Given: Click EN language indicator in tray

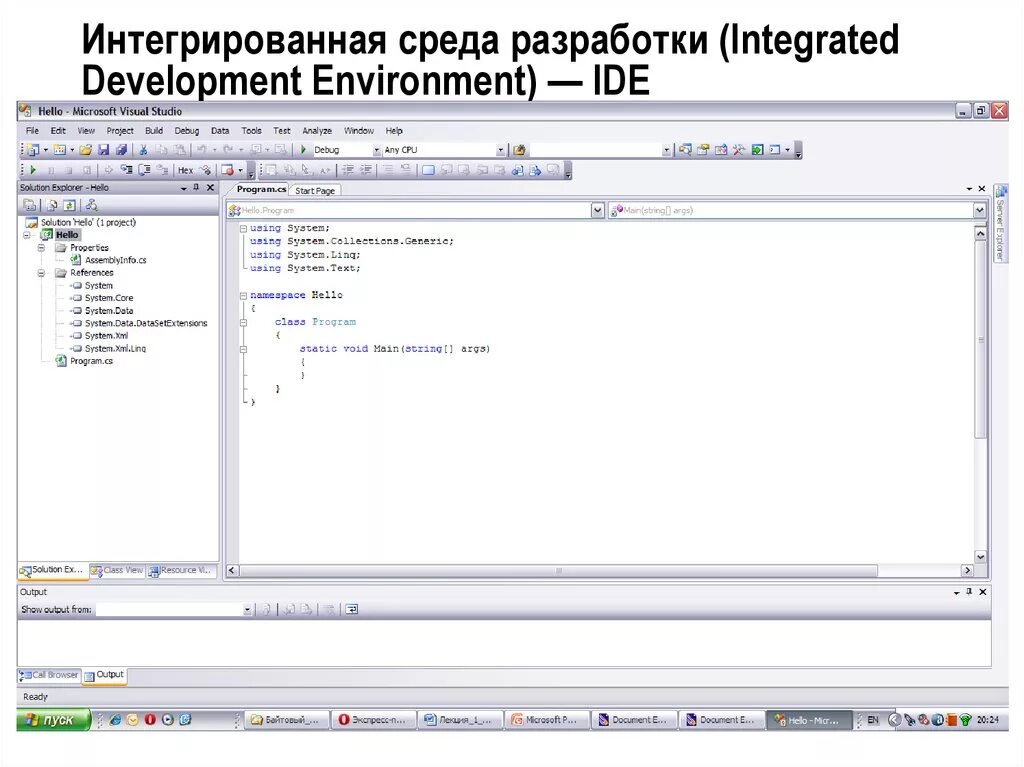Looking at the screenshot, I should pos(872,720).
